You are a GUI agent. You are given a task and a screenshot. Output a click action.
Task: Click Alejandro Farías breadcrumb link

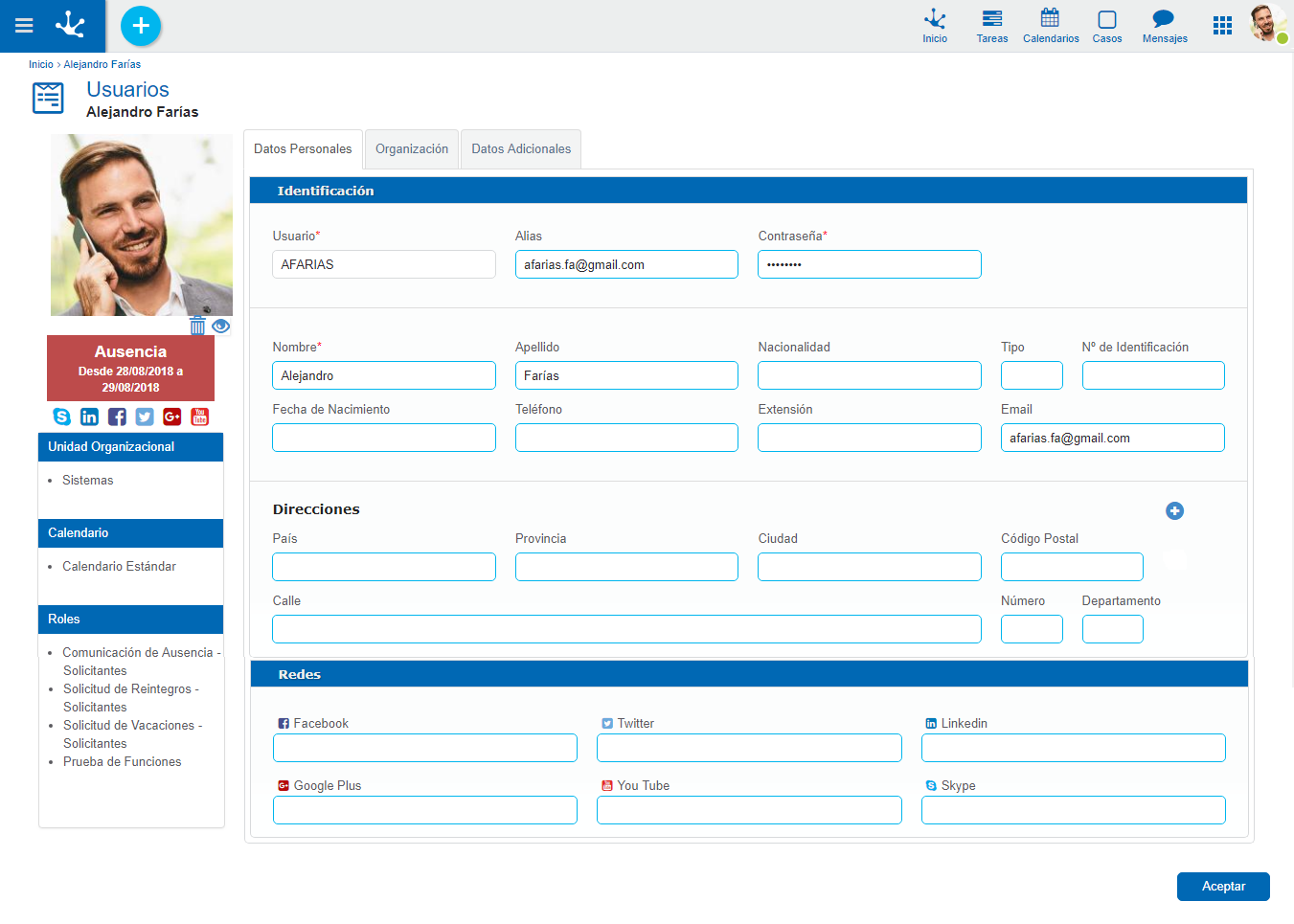coord(102,64)
